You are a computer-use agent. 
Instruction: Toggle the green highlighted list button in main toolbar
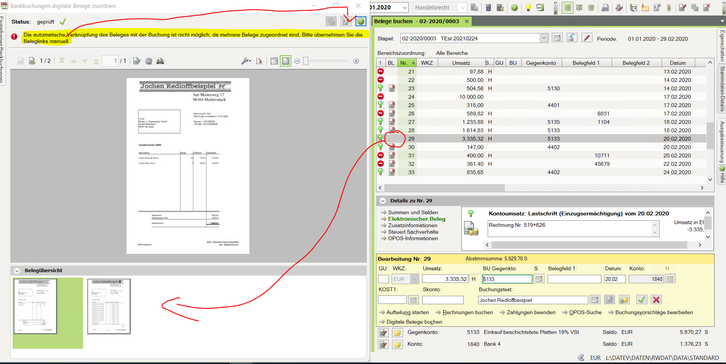pyautogui.click(x=567, y=8)
